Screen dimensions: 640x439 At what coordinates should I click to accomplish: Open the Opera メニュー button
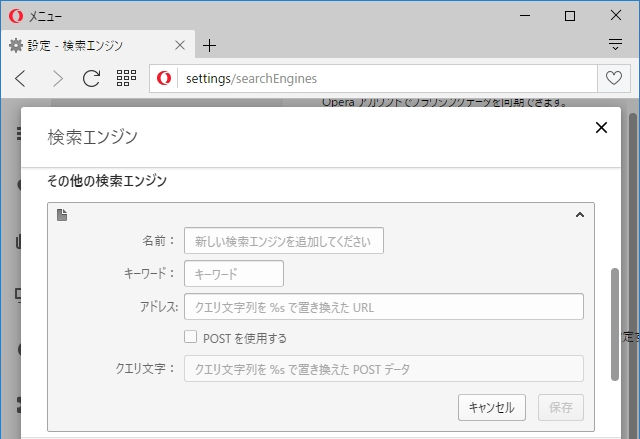(36, 16)
